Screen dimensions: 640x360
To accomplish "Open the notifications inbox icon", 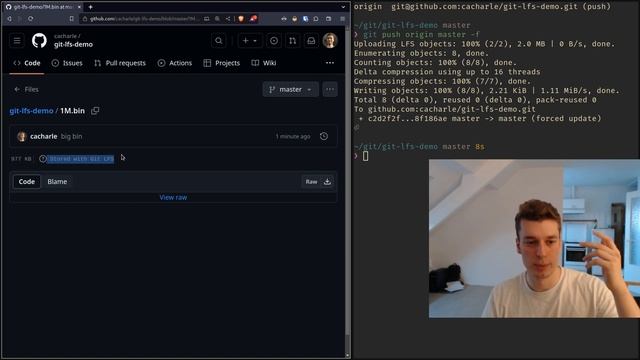I will click(x=311, y=41).
